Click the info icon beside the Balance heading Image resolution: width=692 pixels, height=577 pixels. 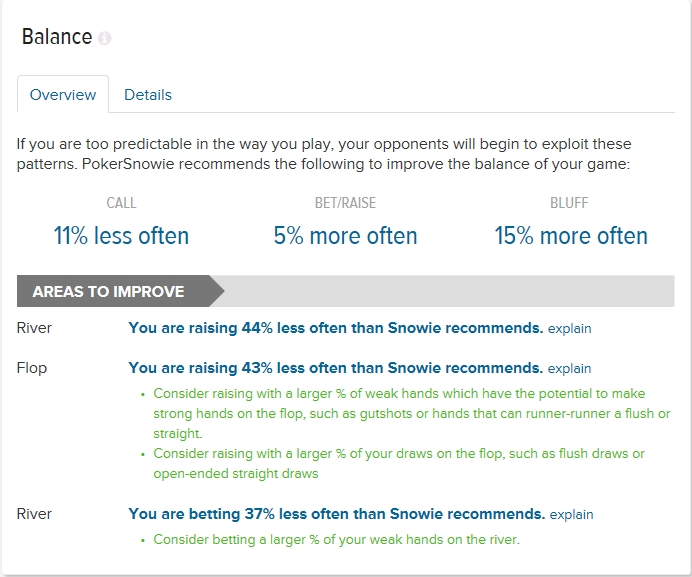[105, 38]
